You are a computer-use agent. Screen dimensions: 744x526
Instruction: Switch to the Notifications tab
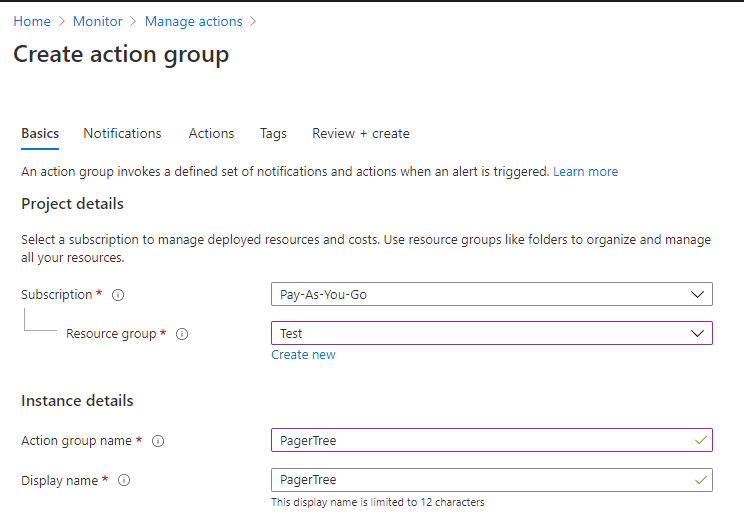click(x=122, y=133)
